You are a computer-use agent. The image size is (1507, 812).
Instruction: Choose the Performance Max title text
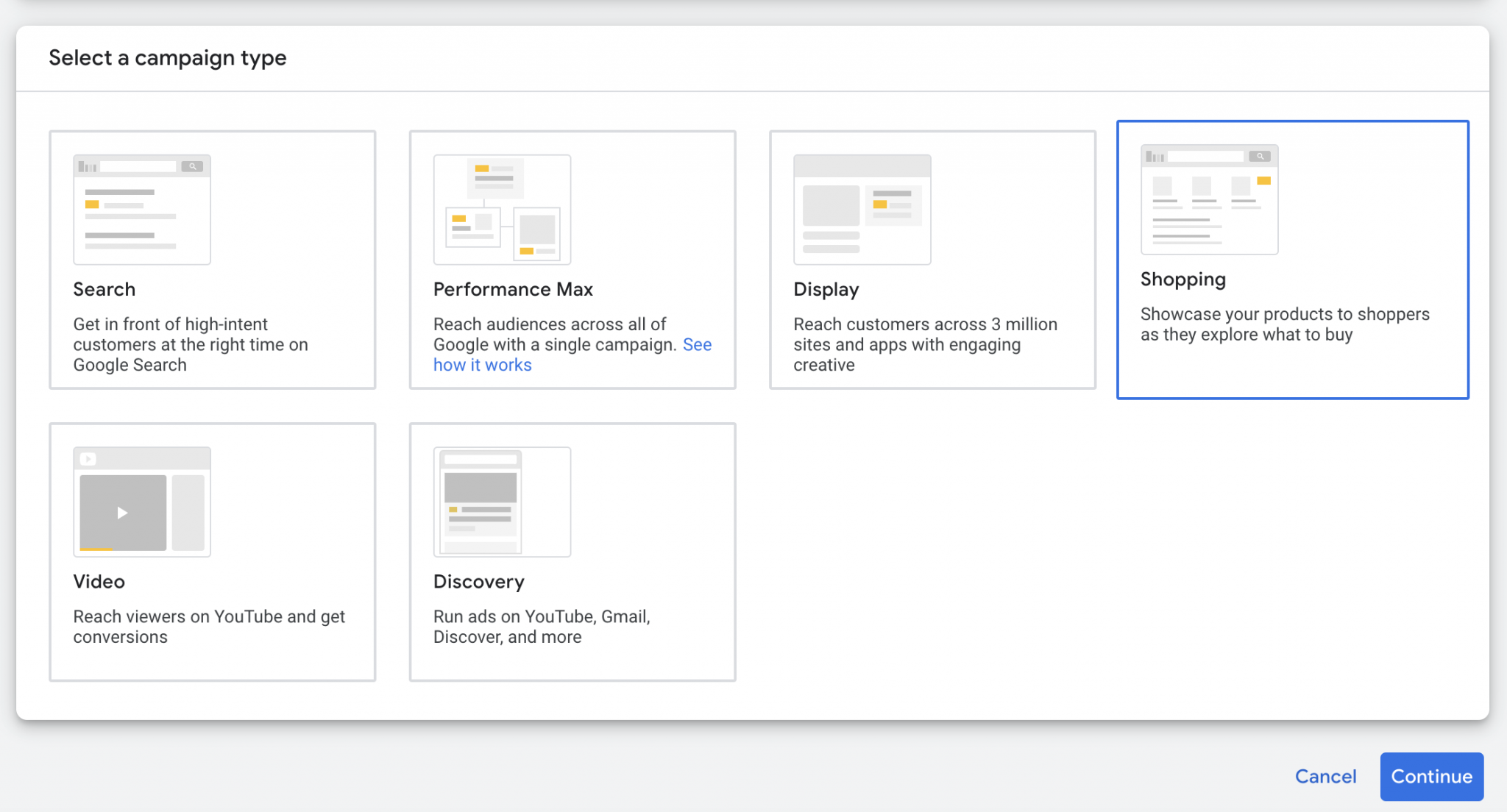coord(513,289)
